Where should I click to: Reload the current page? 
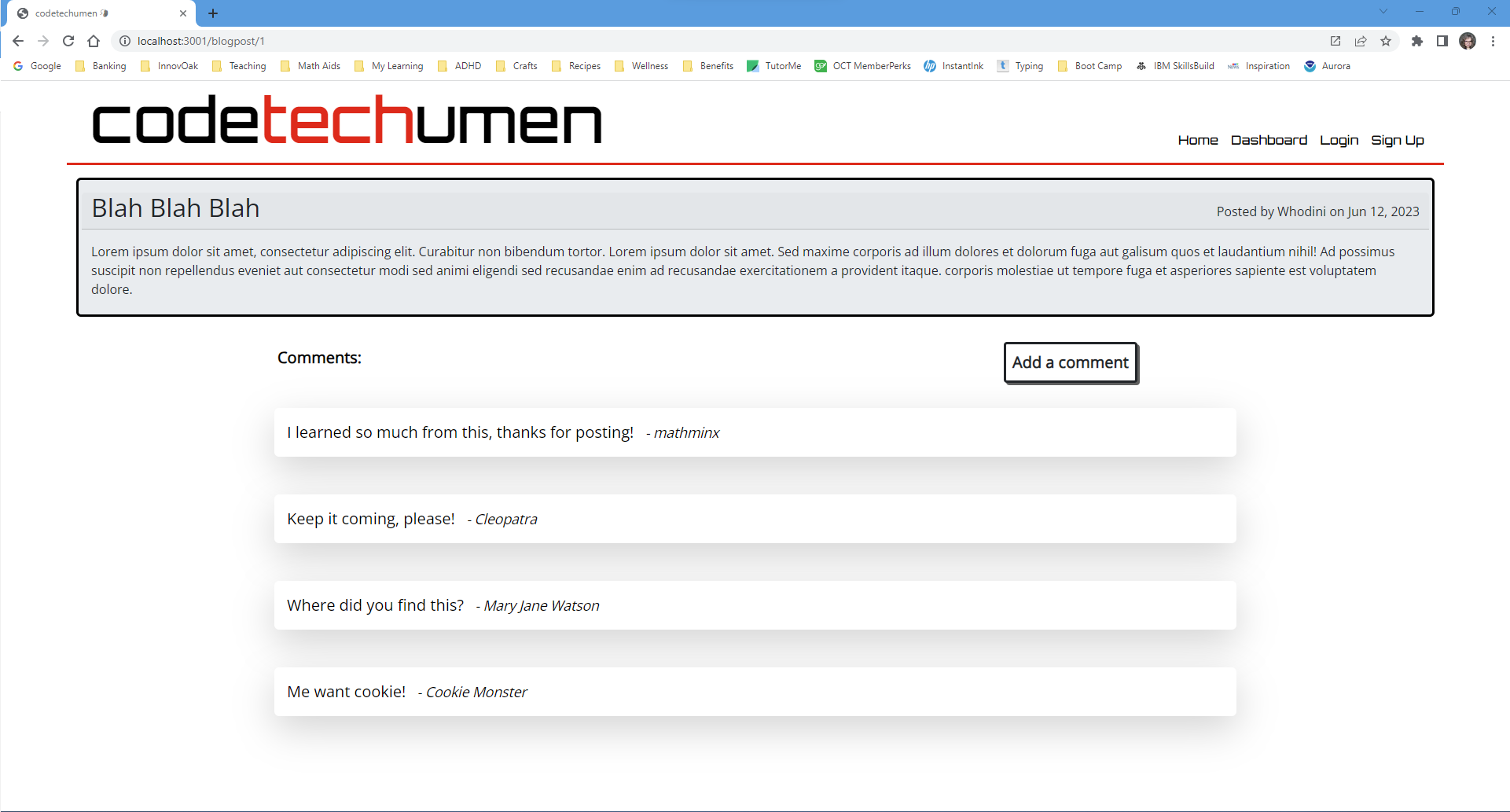[x=68, y=41]
